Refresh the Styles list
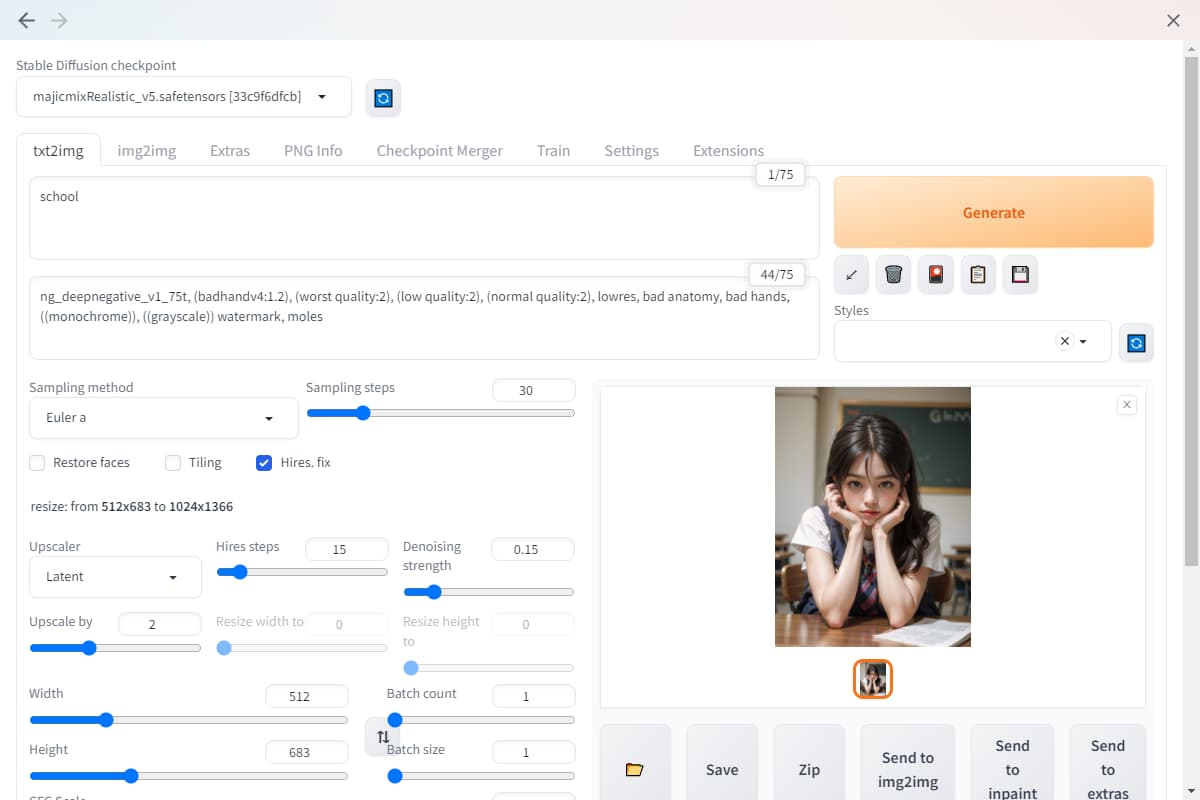Viewport: 1200px width, 800px height. [x=1136, y=342]
